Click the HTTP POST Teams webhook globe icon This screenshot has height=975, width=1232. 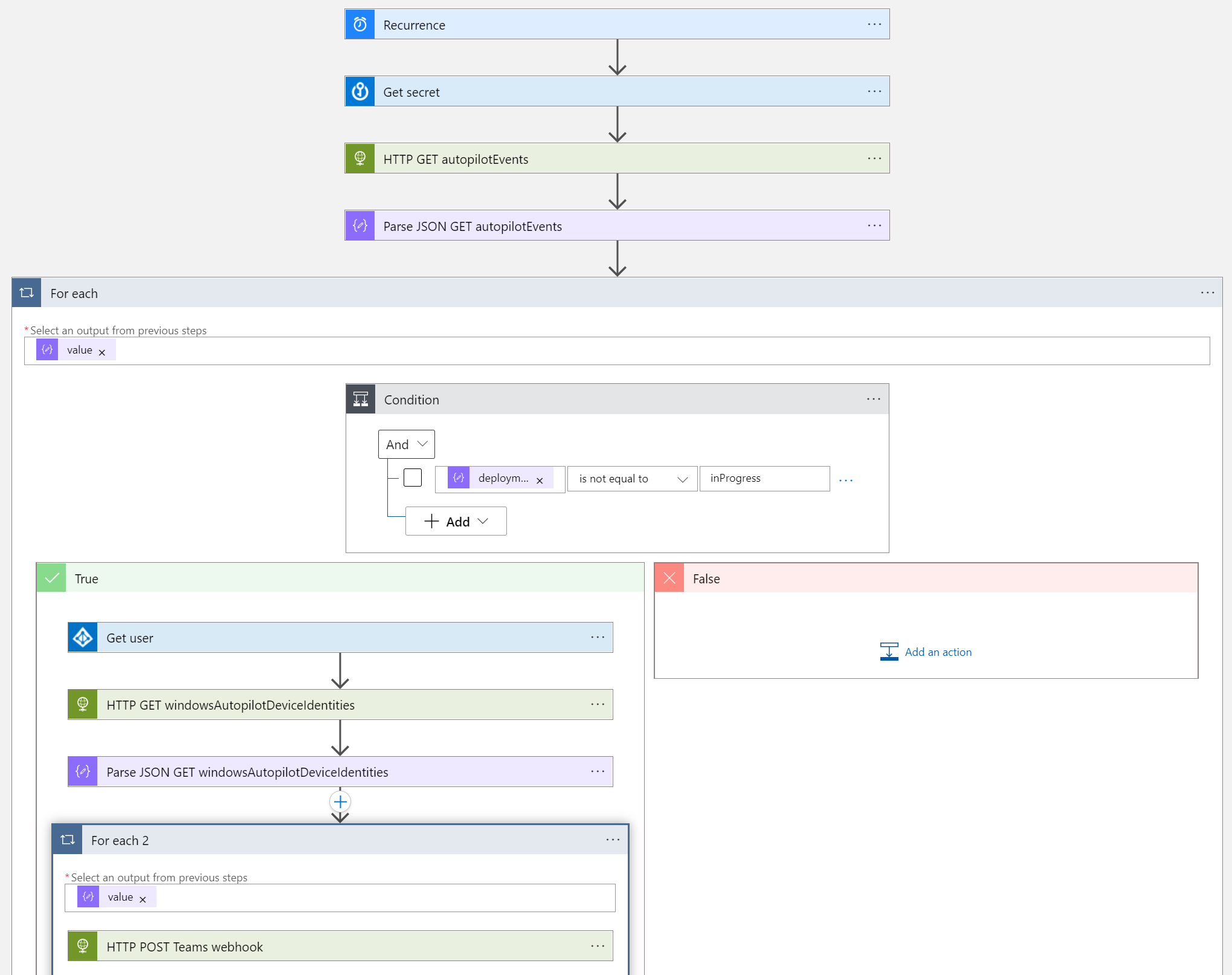click(82, 946)
